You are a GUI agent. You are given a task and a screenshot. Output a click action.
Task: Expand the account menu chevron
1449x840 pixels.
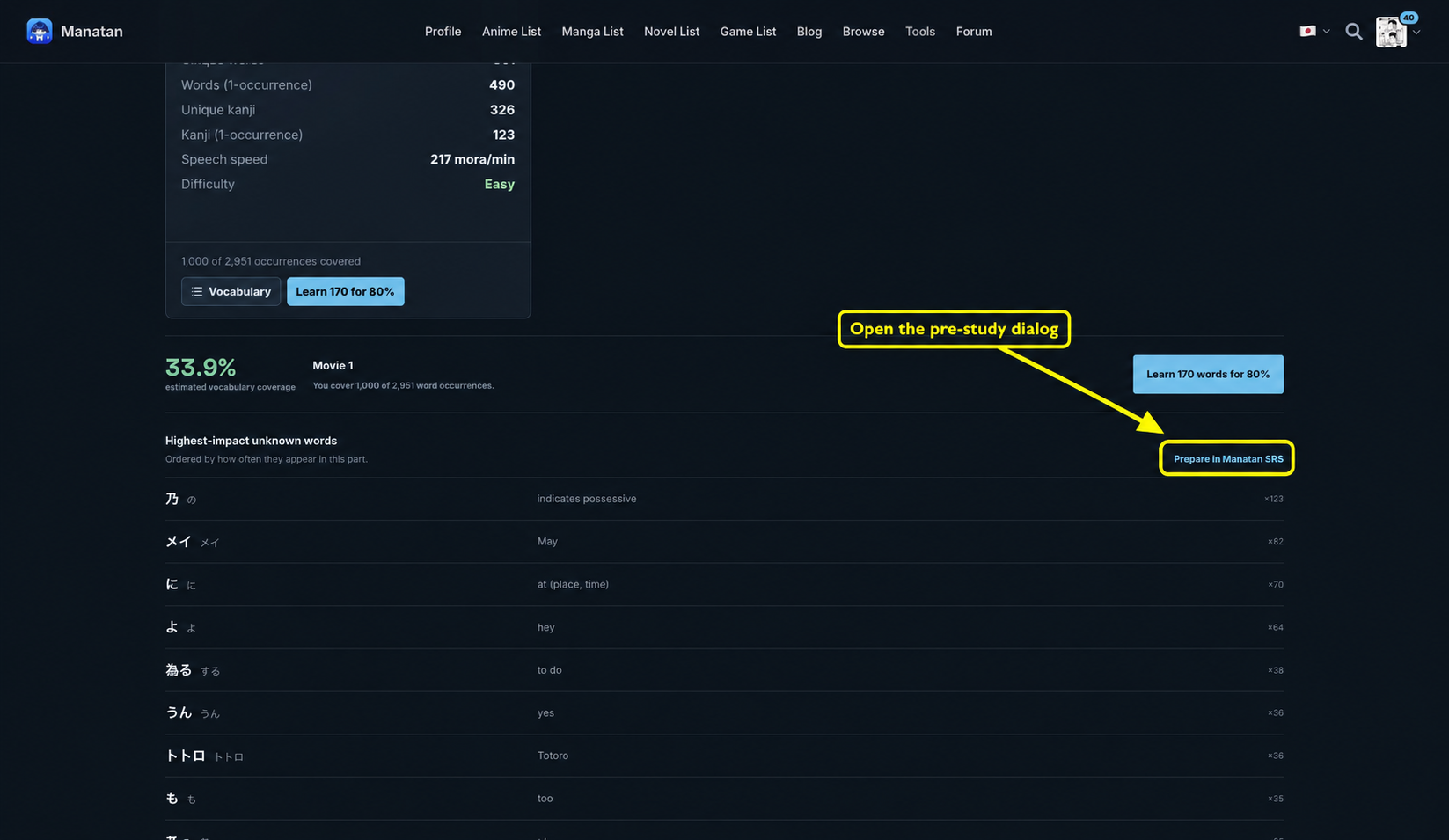(x=1416, y=33)
